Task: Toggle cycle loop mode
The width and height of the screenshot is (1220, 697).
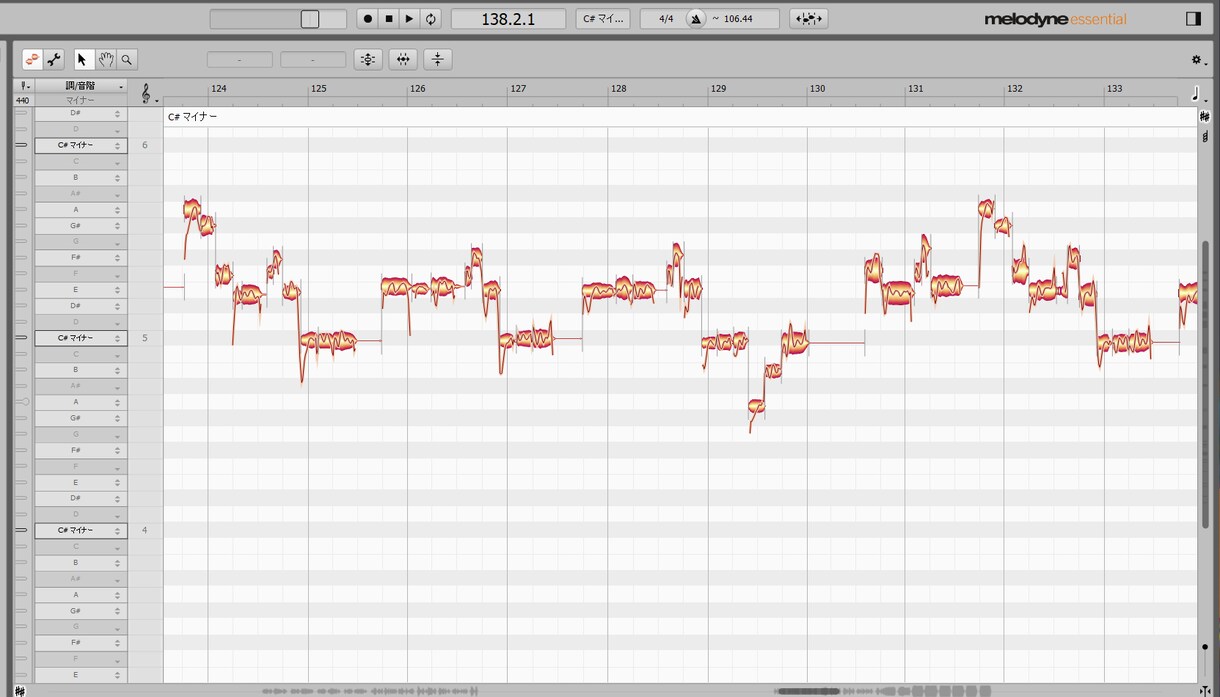Action: (431, 19)
